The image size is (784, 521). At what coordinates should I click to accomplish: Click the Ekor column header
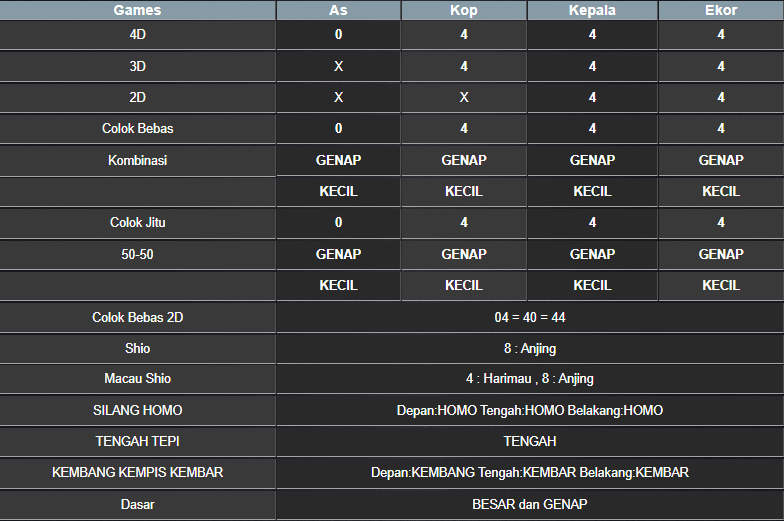point(721,10)
